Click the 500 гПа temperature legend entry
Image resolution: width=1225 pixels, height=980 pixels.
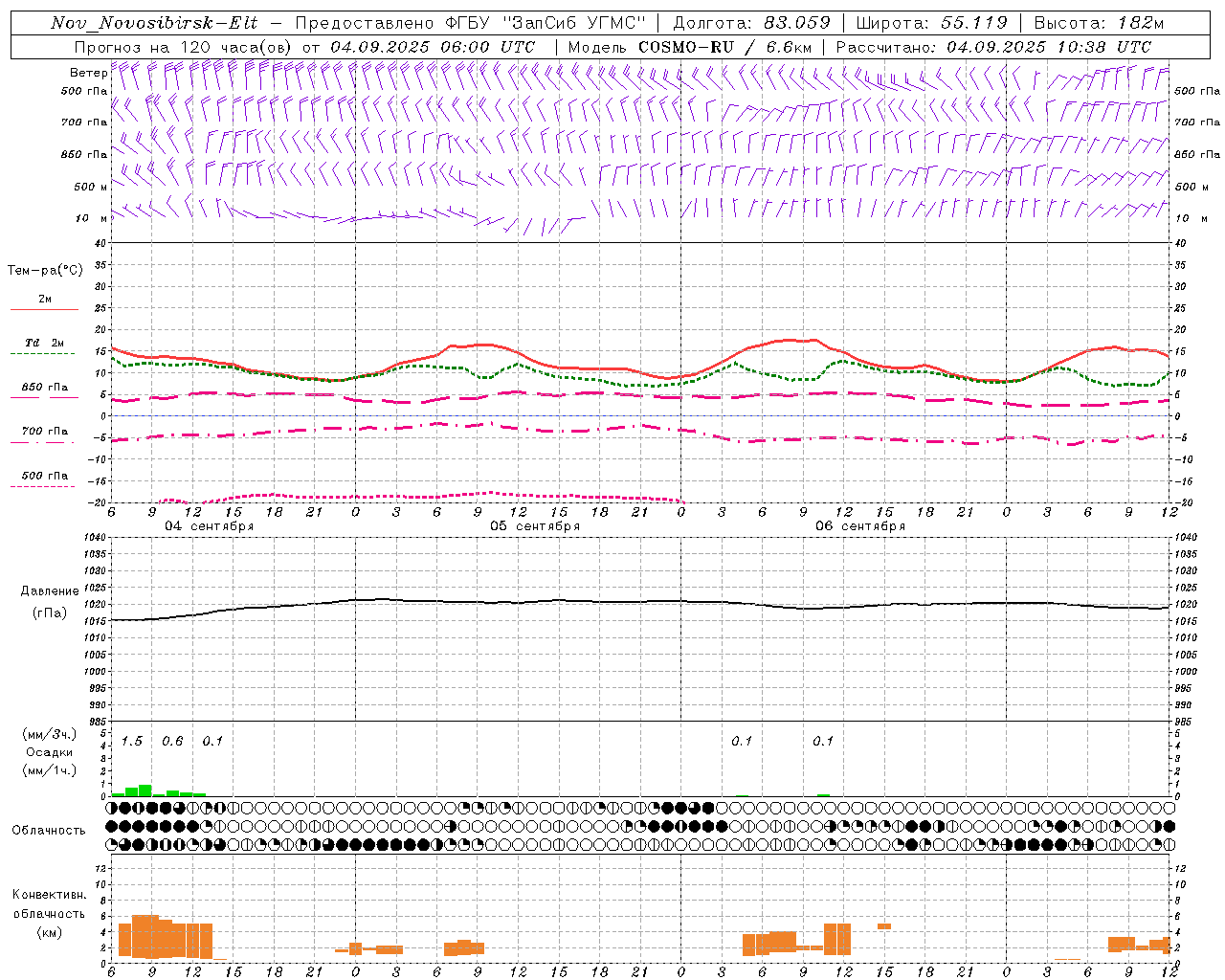coord(45,476)
